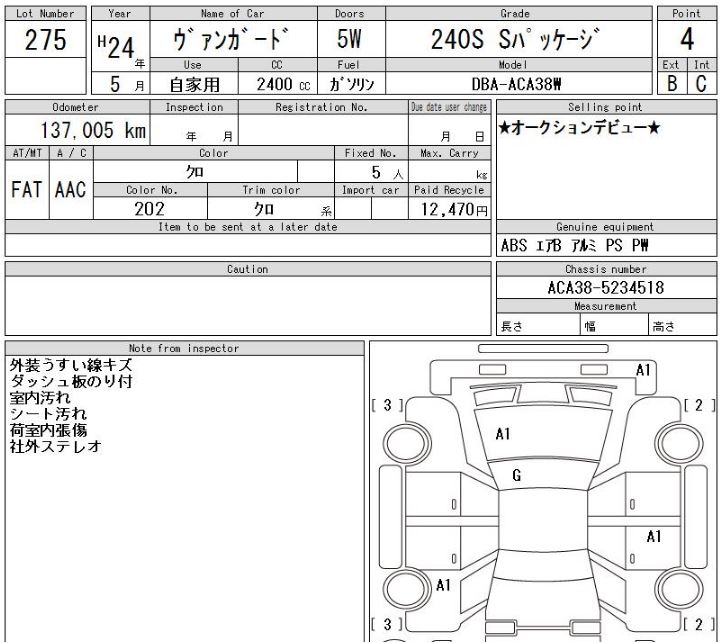Image resolution: width=720 pixels, height=643 pixels.
Task: Click the 高さ height measurement cell
Action: (x=682, y=326)
